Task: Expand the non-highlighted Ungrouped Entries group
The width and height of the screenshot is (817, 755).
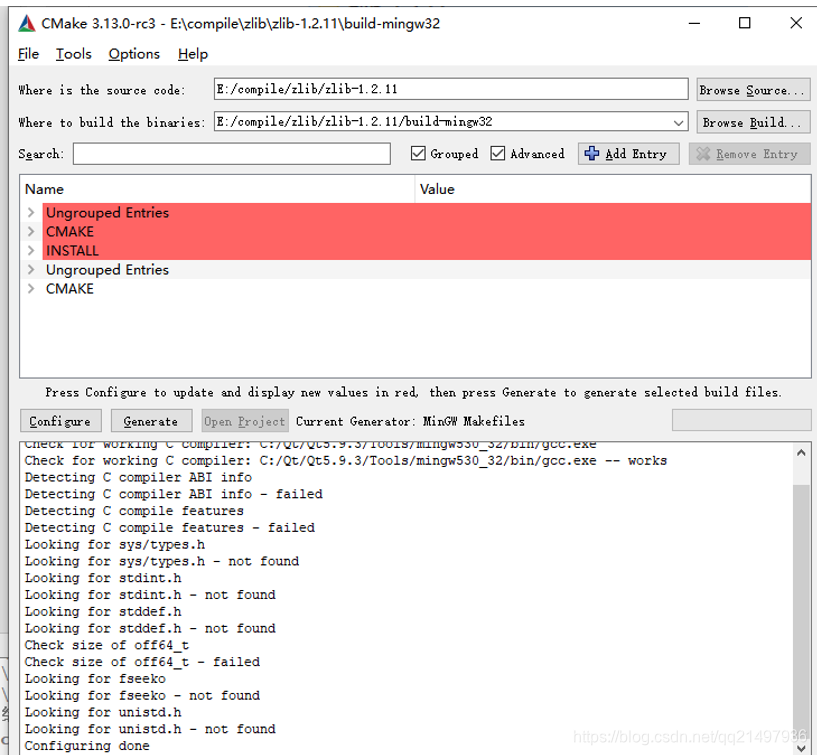Action: pyautogui.click(x=31, y=269)
